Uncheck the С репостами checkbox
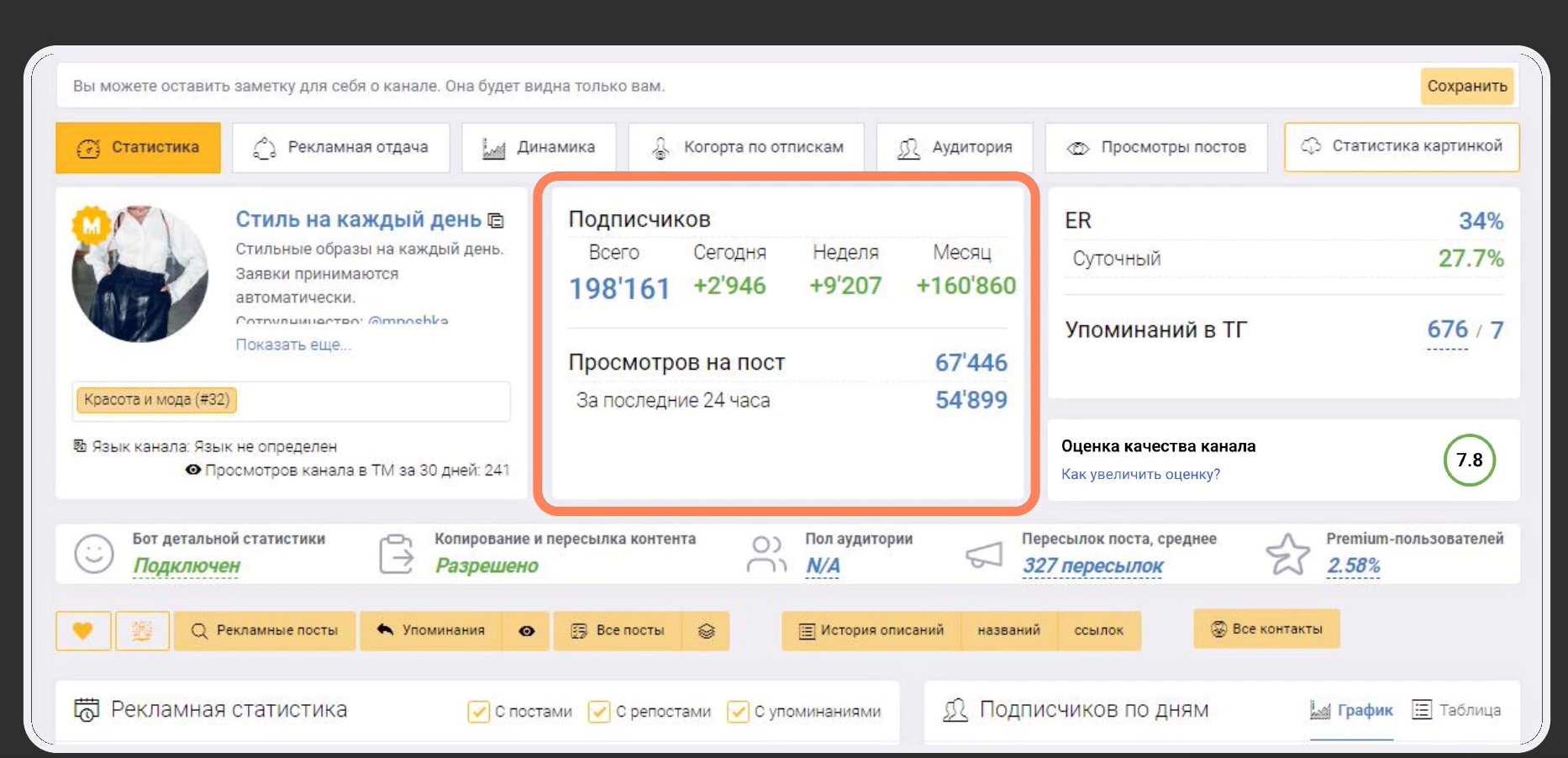The height and width of the screenshot is (758, 1568). click(599, 712)
